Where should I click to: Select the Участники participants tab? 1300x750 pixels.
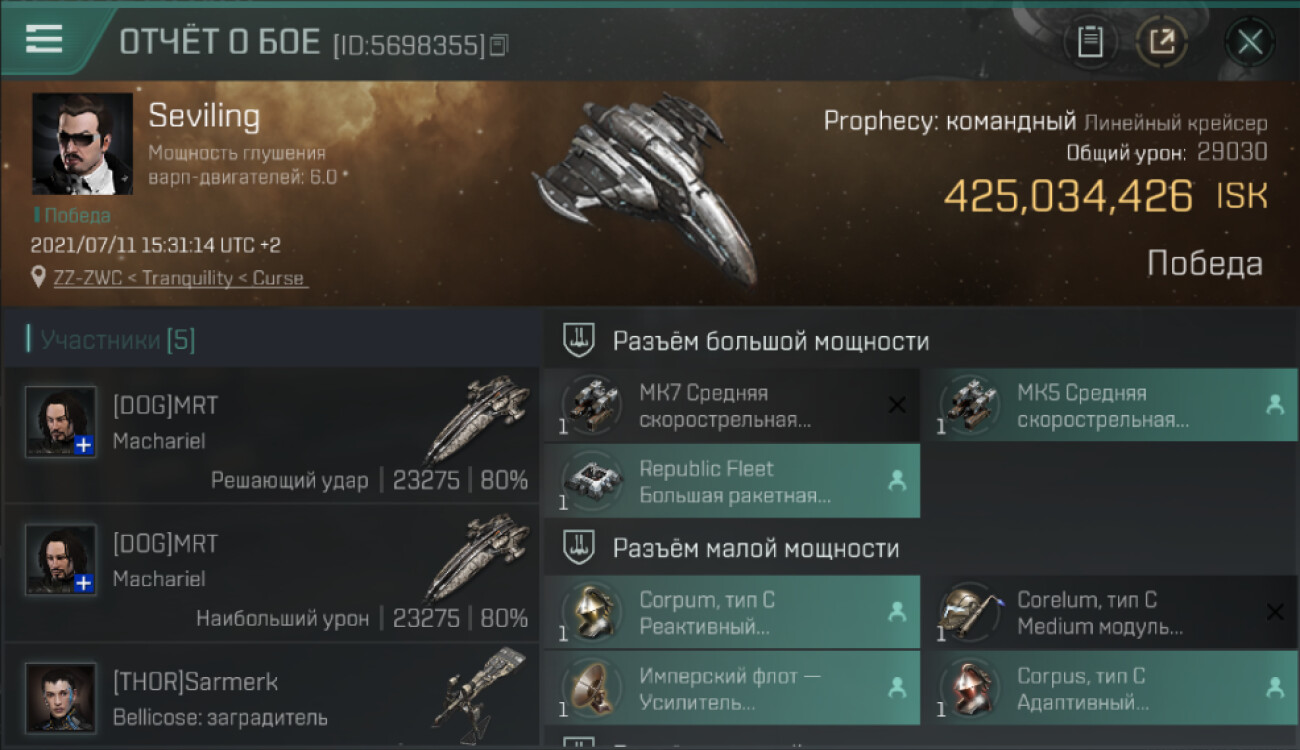111,340
